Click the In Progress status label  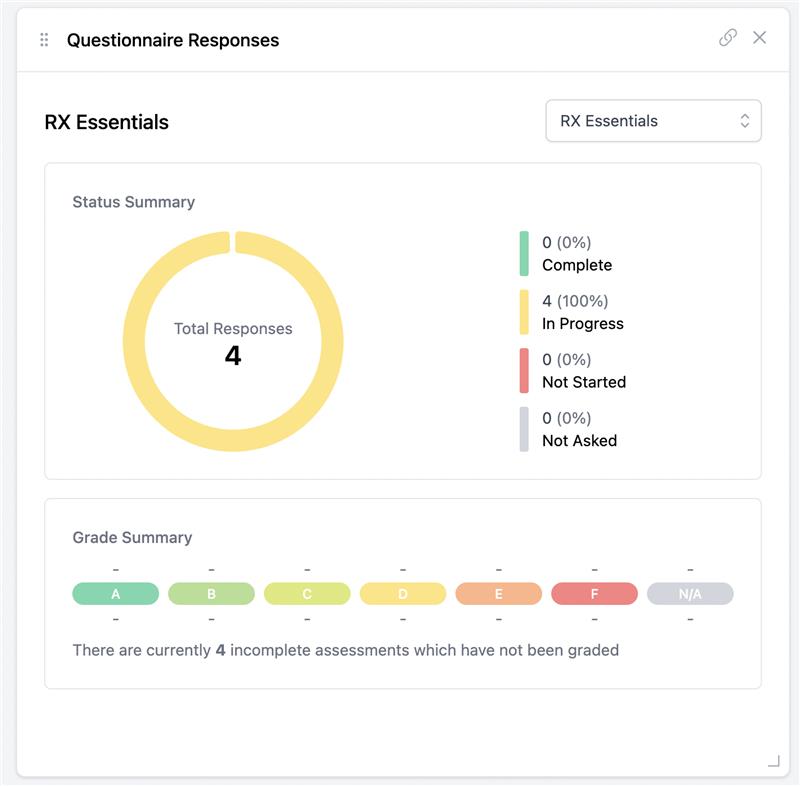(x=583, y=324)
